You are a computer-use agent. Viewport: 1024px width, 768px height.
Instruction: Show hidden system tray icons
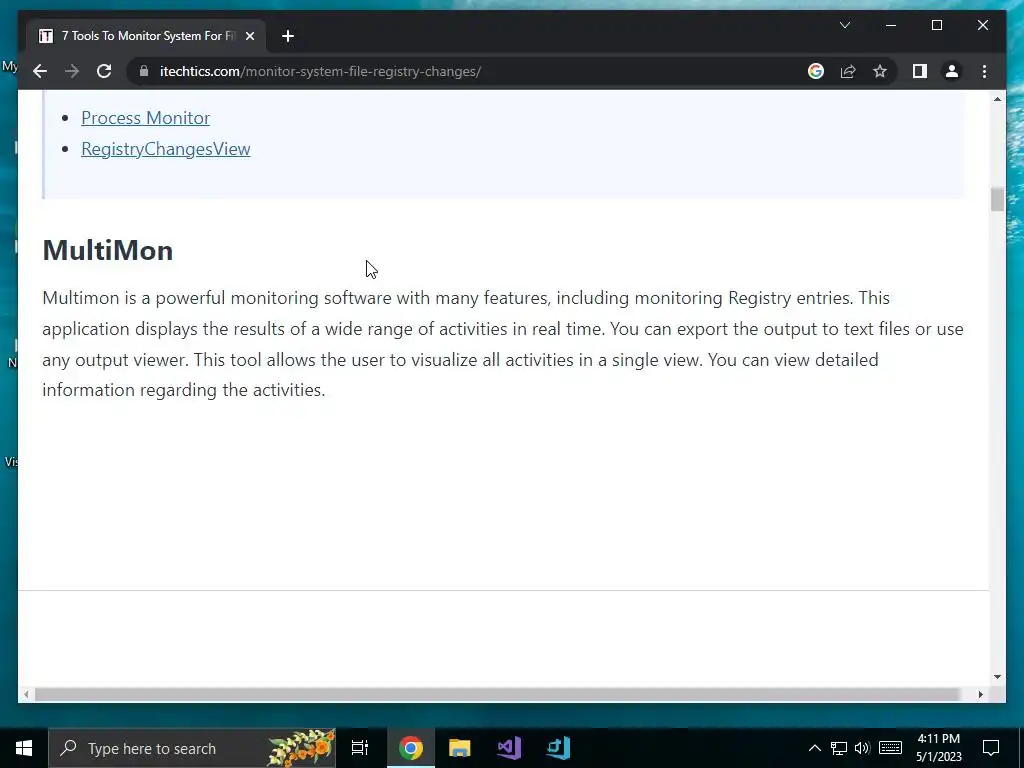click(x=814, y=748)
